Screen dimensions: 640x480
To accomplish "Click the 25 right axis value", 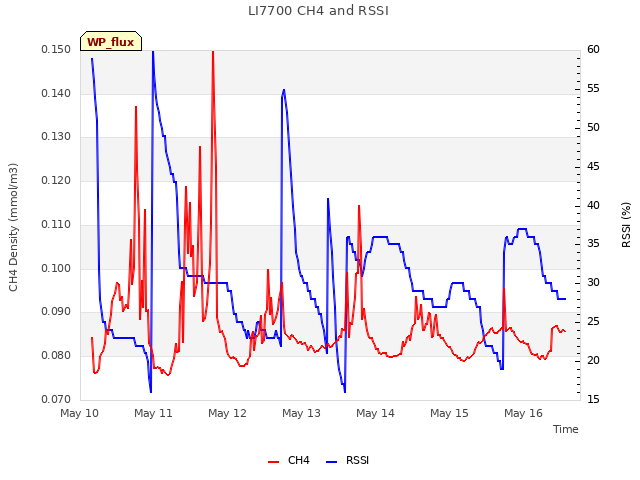I will point(593,322).
